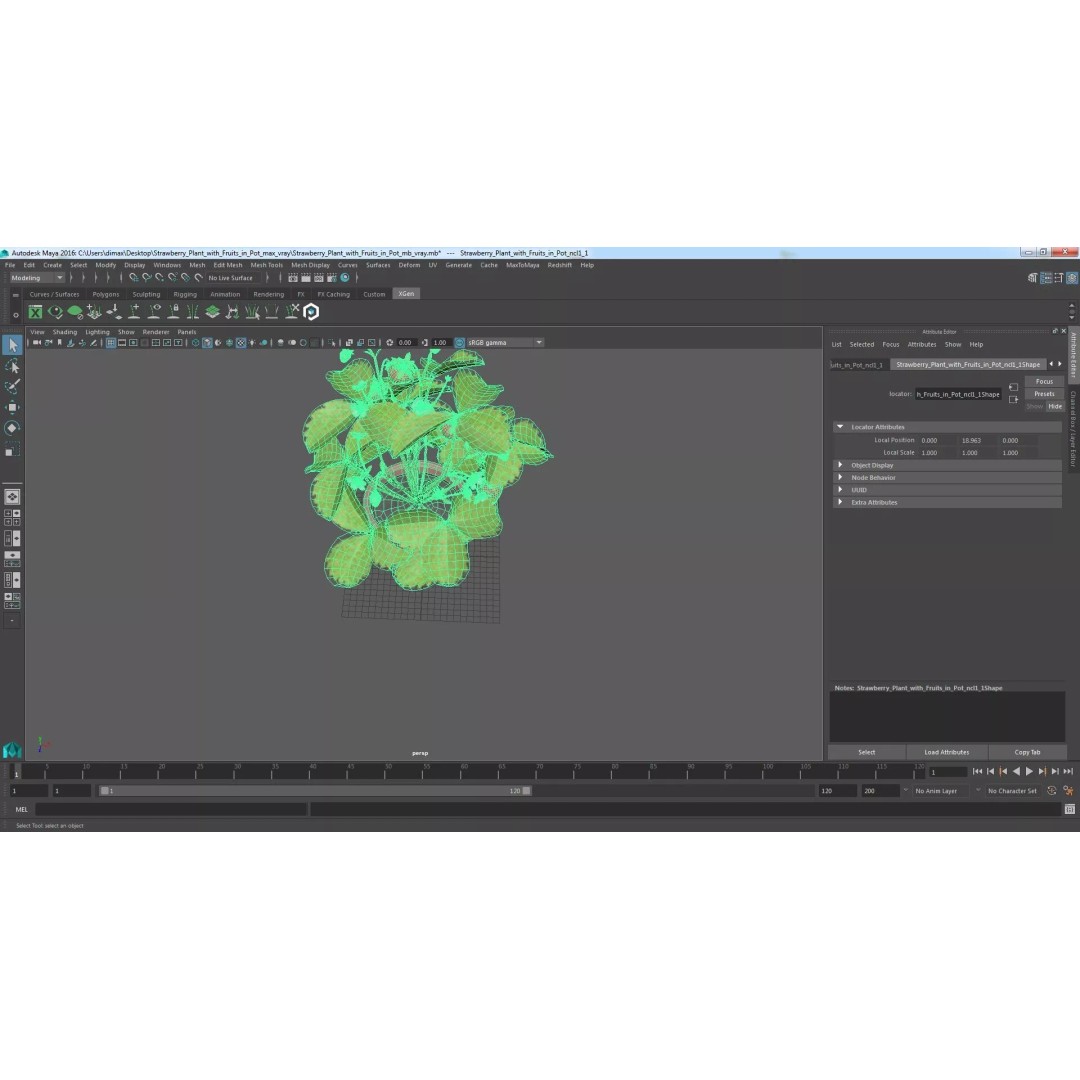Toggle grid display in panel toolbar
The image size is (1080, 1080).
tap(111, 342)
